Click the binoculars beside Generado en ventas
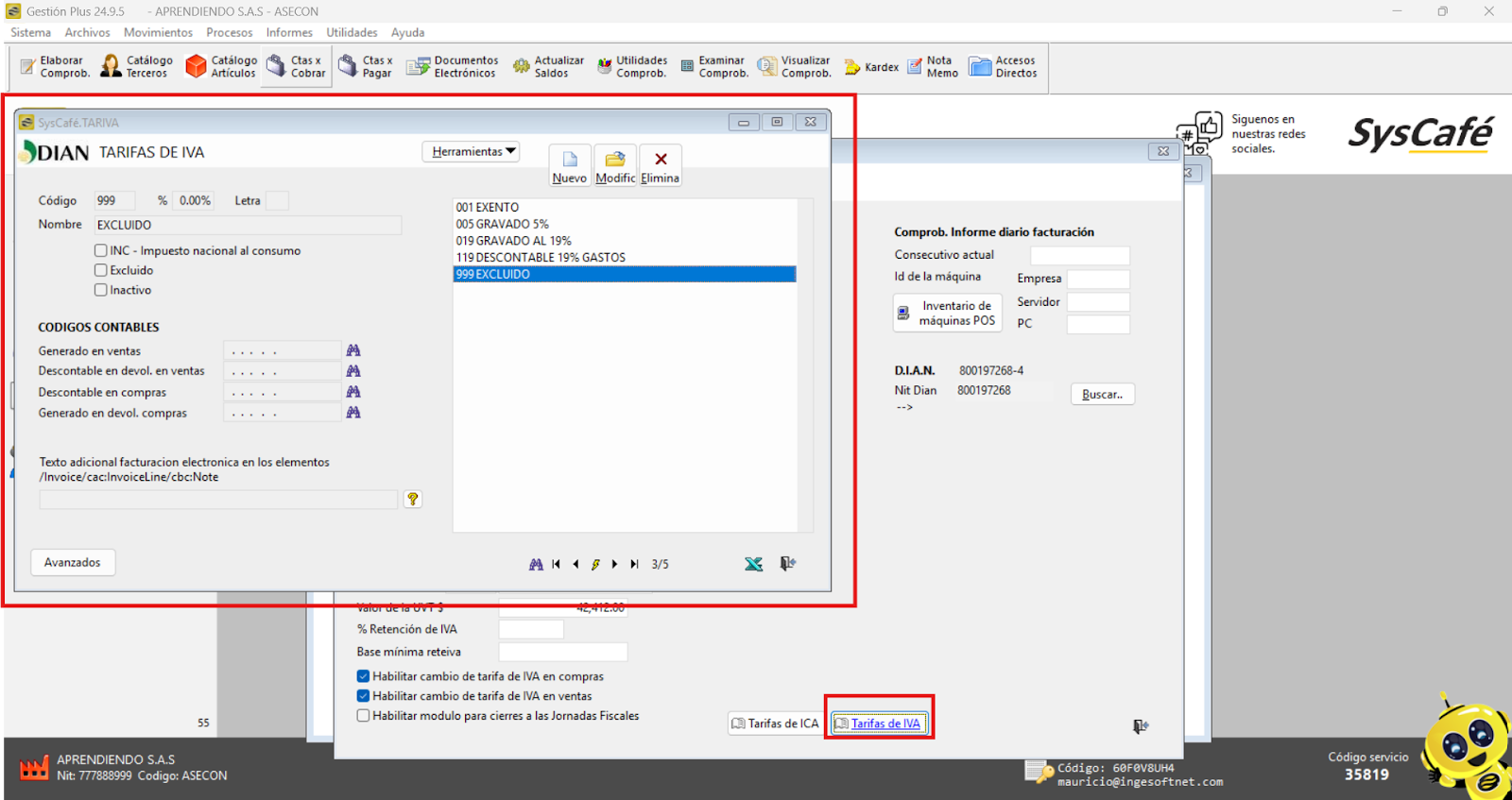 coord(353,350)
